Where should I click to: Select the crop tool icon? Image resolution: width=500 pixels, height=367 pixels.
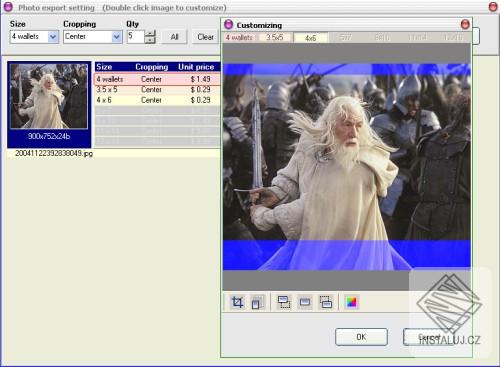(x=237, y=302)
